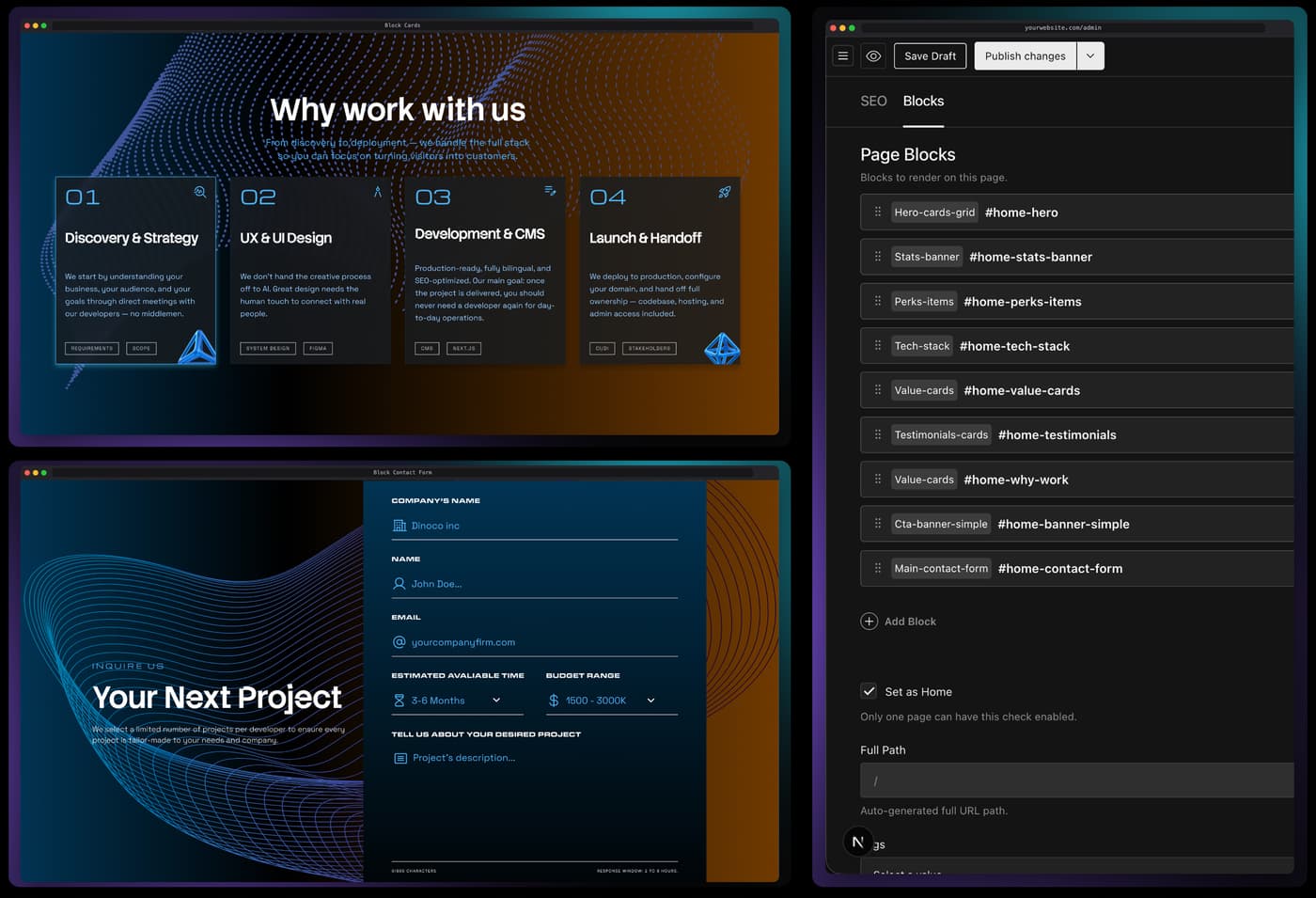The image size is (1316, 898).
Task: Switch to the Blocks tab
Action: (x=923, y=102)
